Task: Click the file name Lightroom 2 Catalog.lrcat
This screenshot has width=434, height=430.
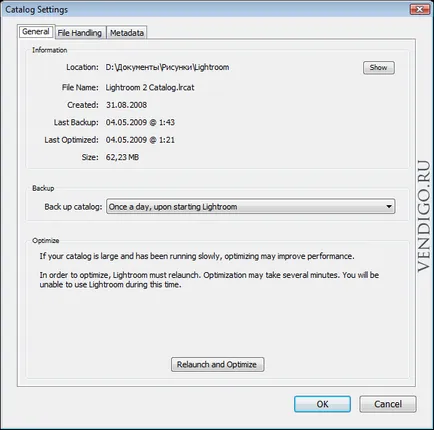Action: pyautogui.click(x=150, y=88)
